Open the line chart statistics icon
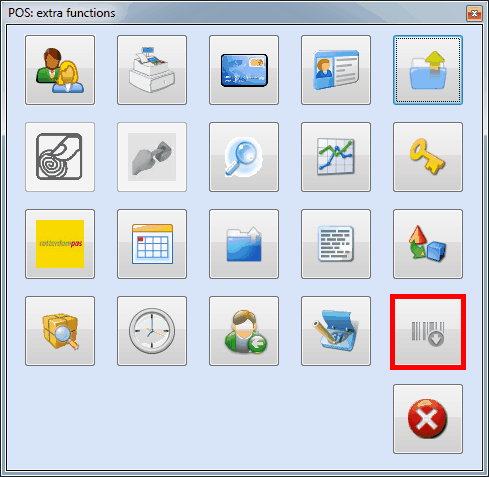Image resolution: width=489 pixels, height=477 pixels. pyautogui.click(x=336, y=157)
